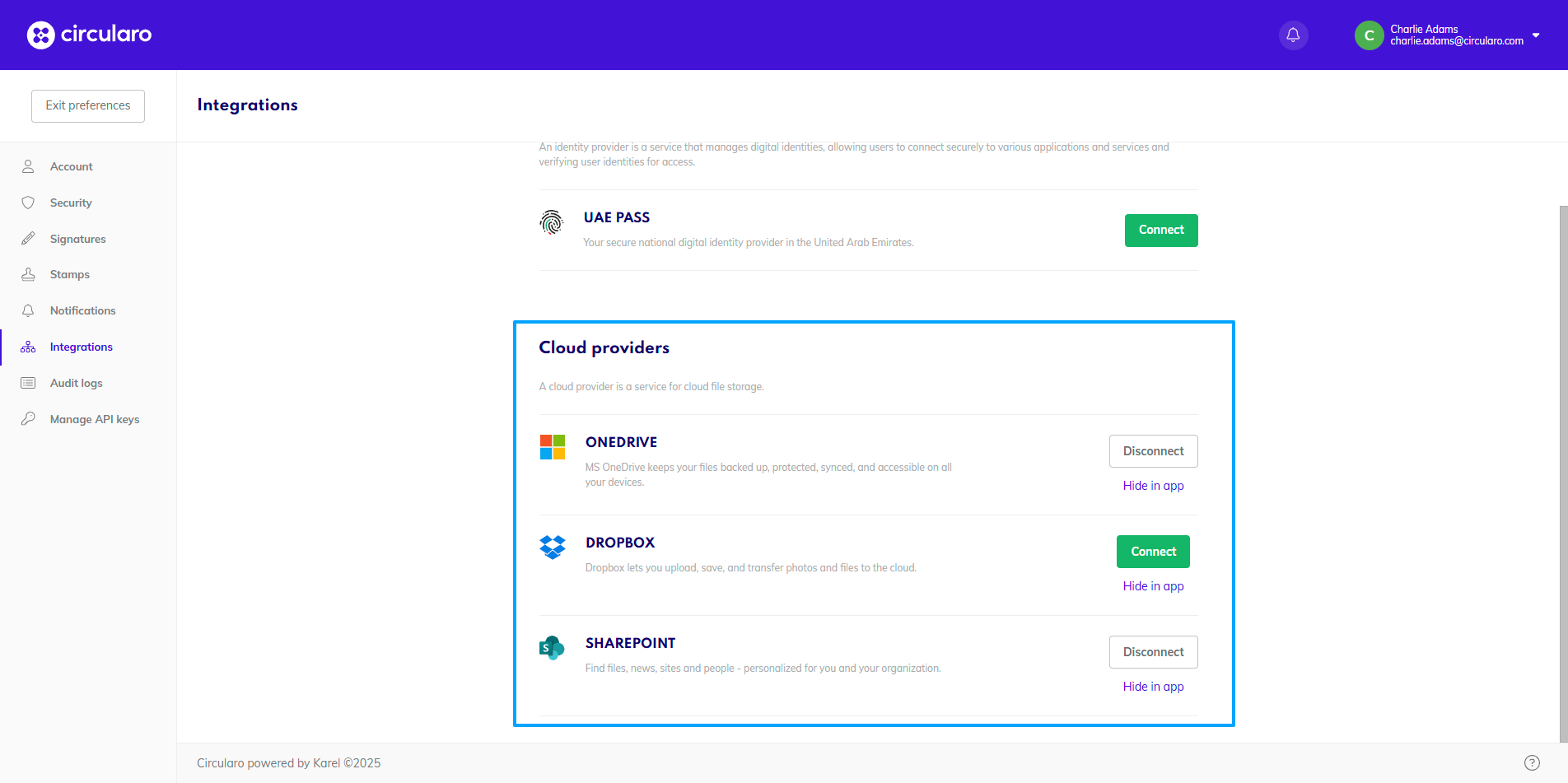Click the Manage API keys key icon
Viewport: 1568px width, 783px height.
pos(28,419)
